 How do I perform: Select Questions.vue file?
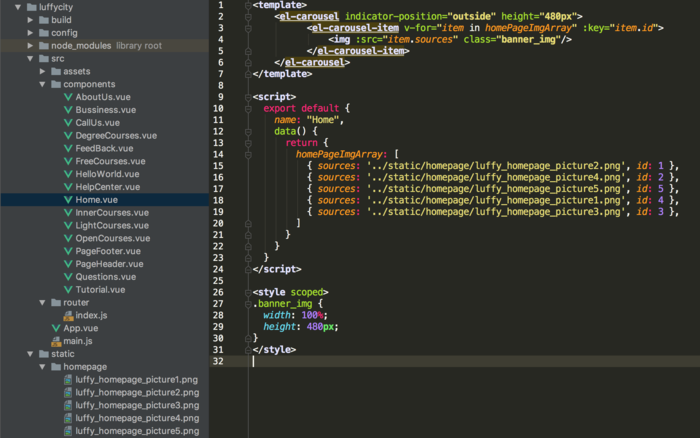[105, 277]
